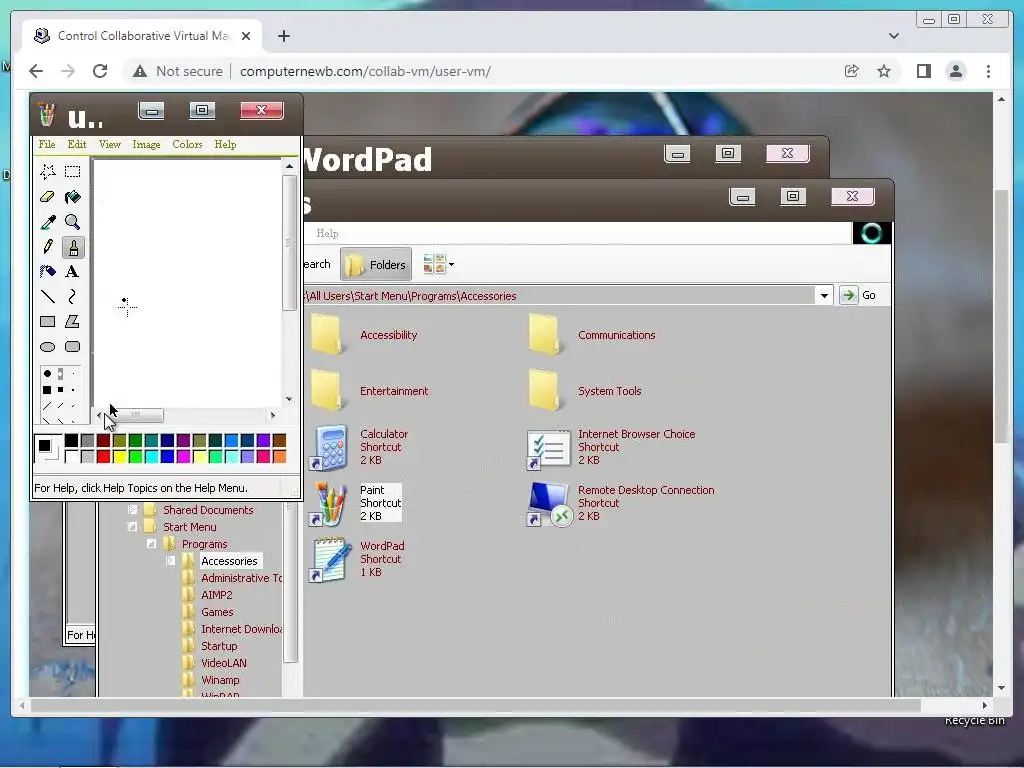Collapse the Programs tree node
The height and width of the screenshot is (768, 1024).
152,543
